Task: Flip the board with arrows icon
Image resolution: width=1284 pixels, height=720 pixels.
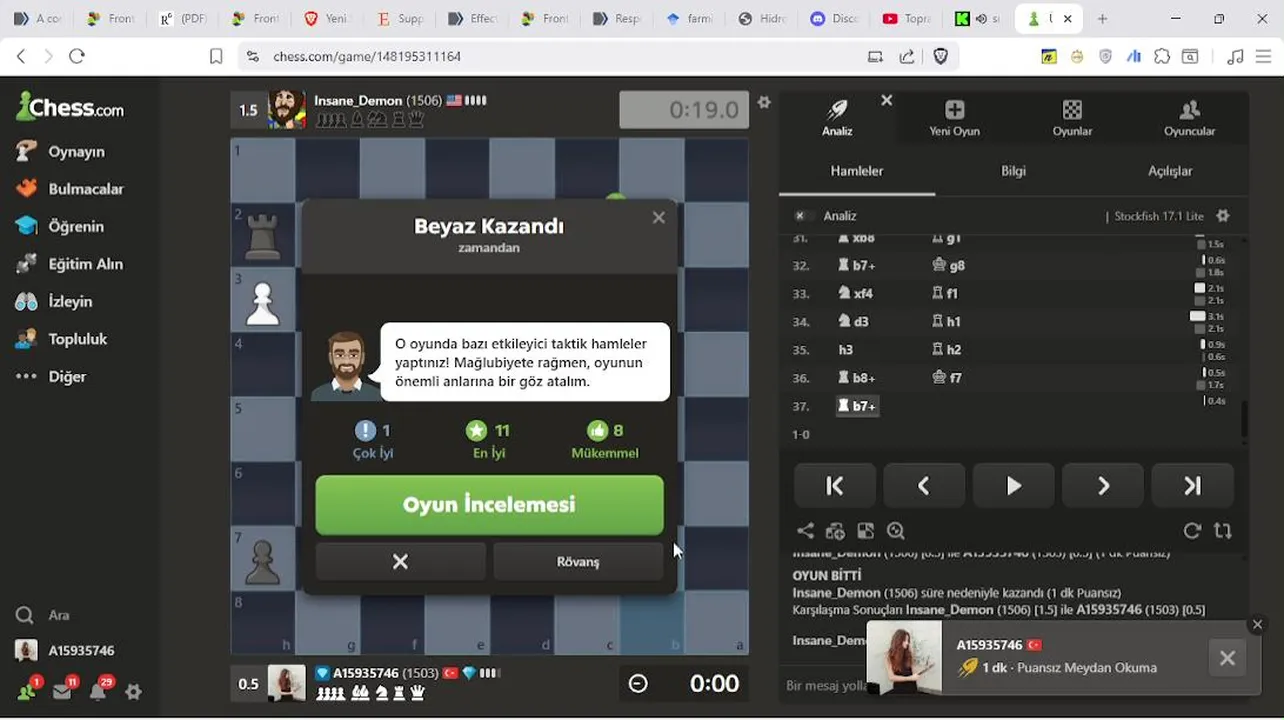Action: pos(1222,531)
